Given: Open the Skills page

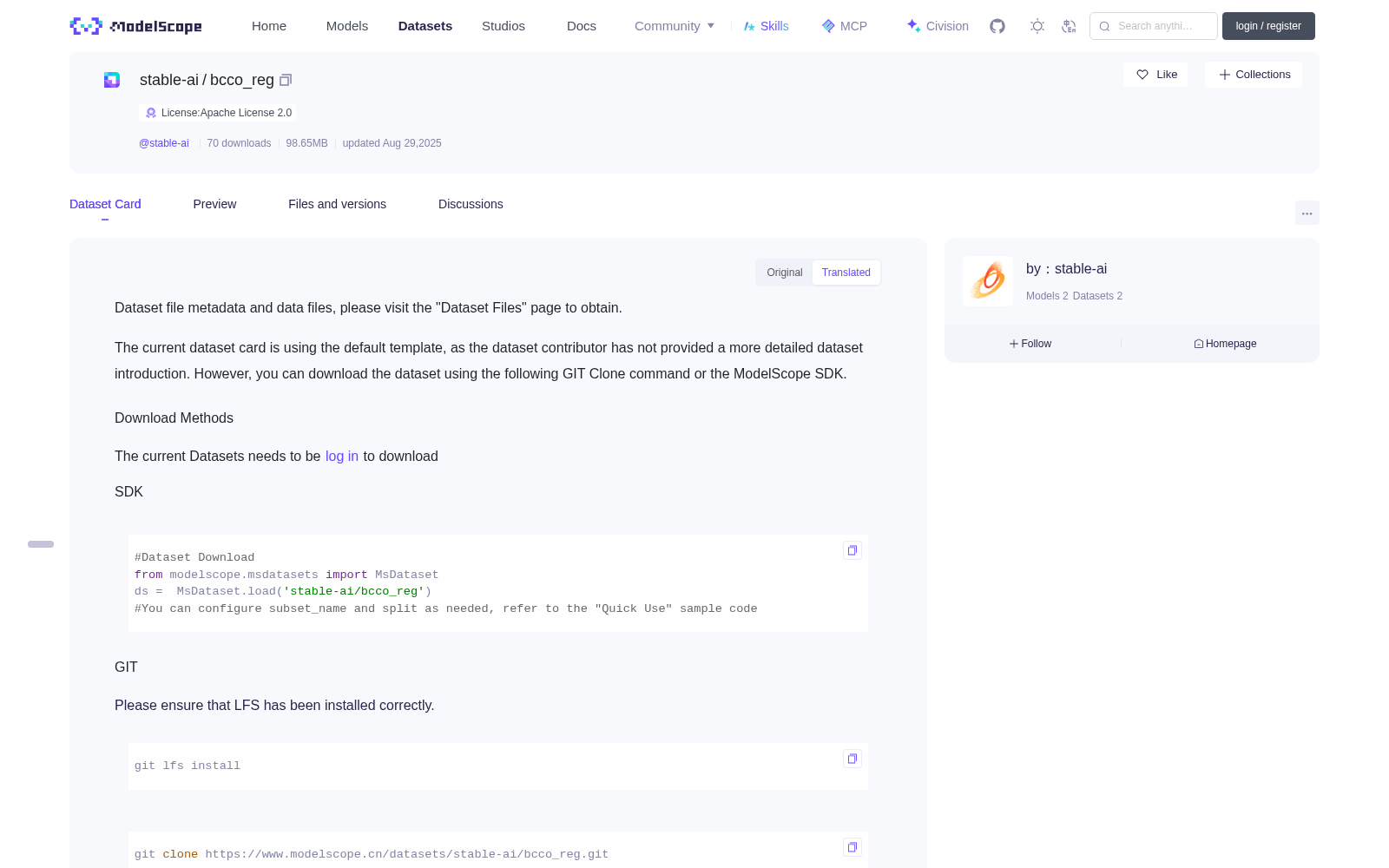Looking at the screenshot, I should click(x=766, y=26).
